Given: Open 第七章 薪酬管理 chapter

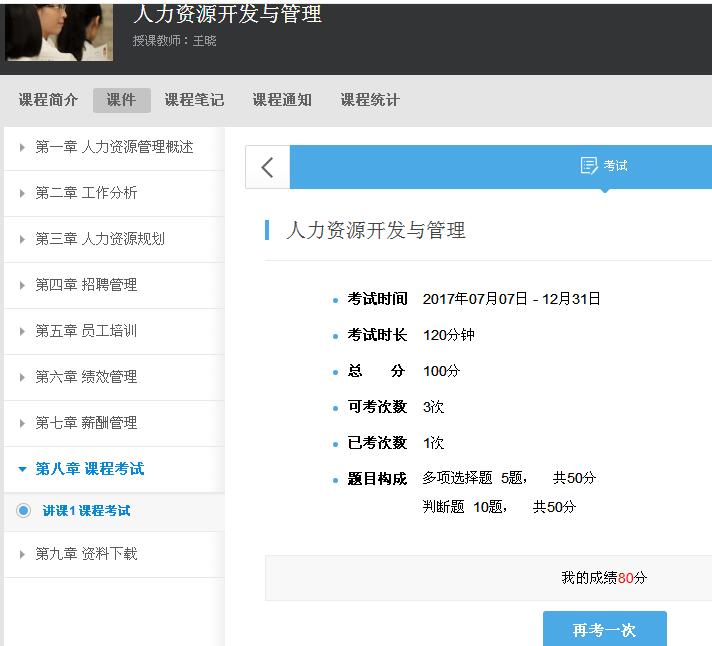Looking at the screenshot, I should [x=86, y=423].
